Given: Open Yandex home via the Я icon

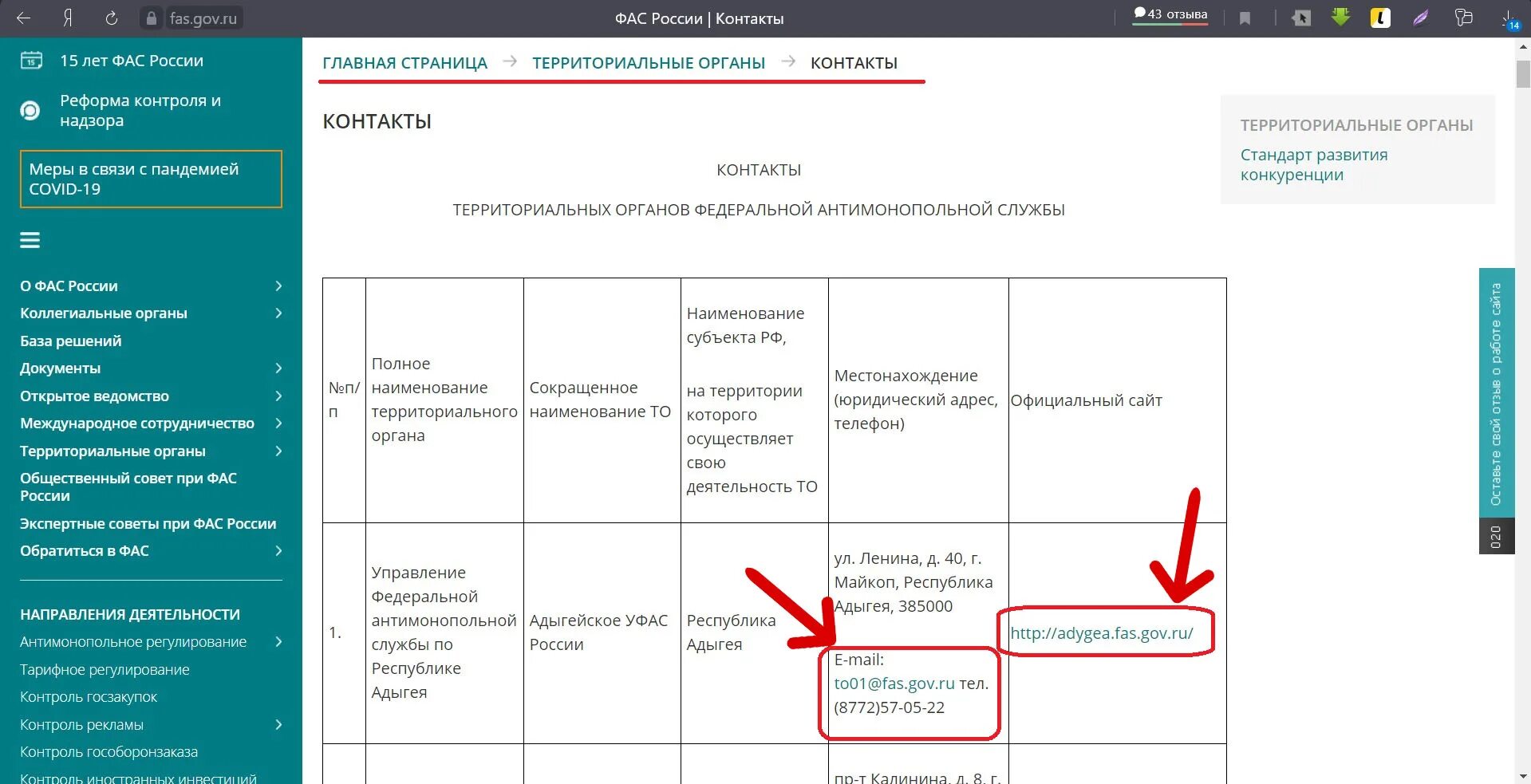Looking at the screenshot, I should (68, 18).
